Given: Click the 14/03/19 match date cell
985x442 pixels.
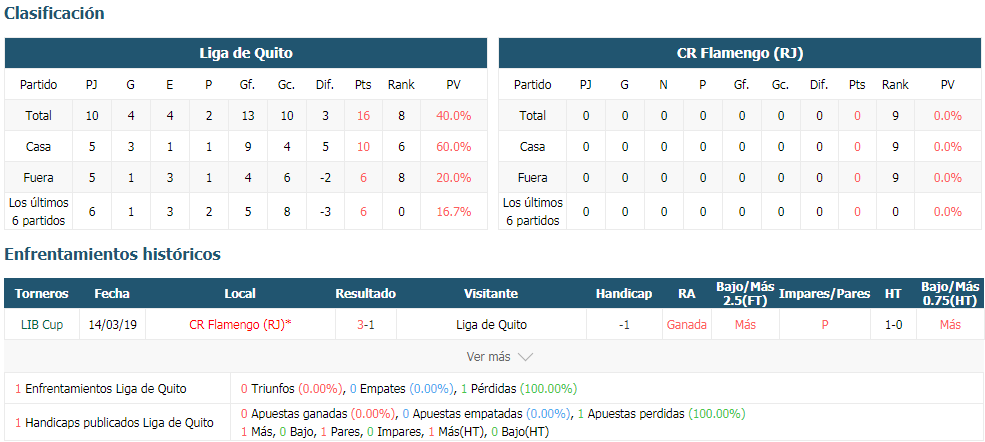Looking at the screenshot, I should tap(112, 325).
